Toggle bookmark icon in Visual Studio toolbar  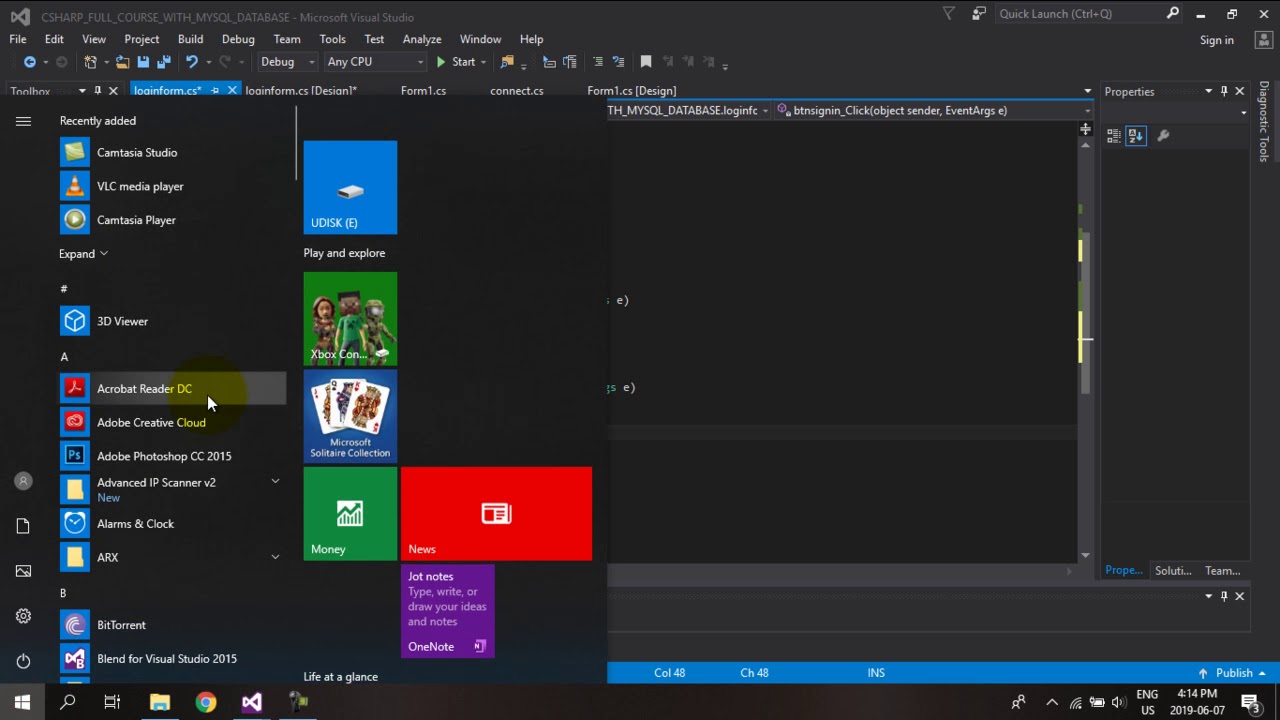pyautogui.click(x=646, y=62)
